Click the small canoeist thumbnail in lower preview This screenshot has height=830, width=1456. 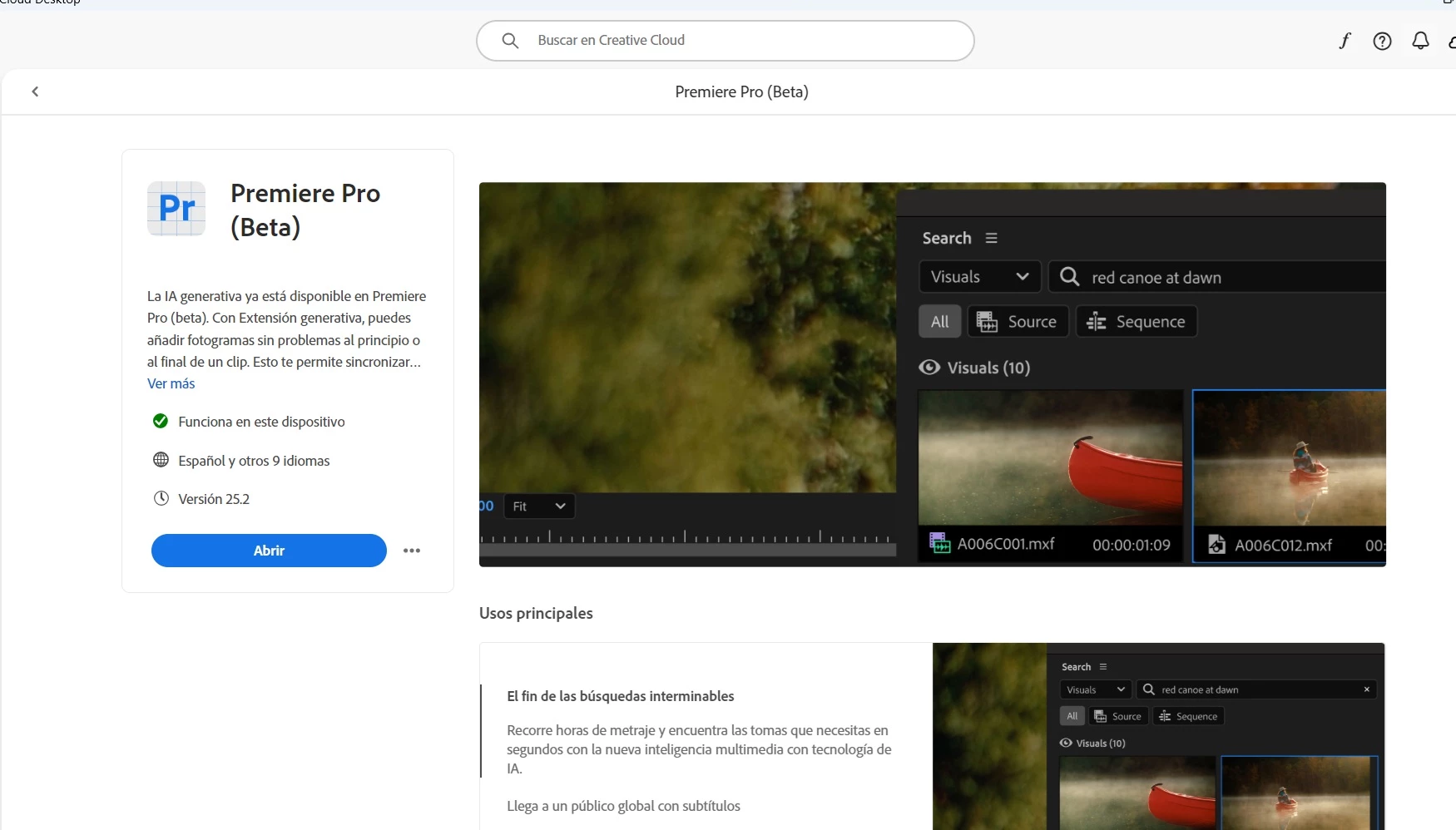click(x=1299, y=793)
